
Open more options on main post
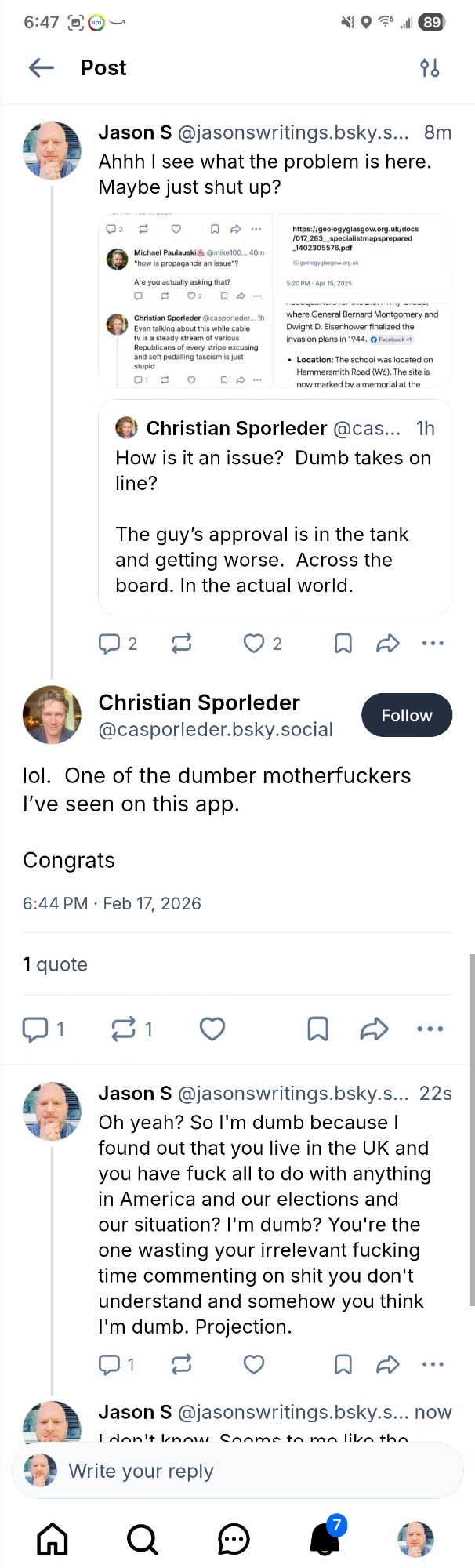pyautogui.click(x=430, y=1029)
